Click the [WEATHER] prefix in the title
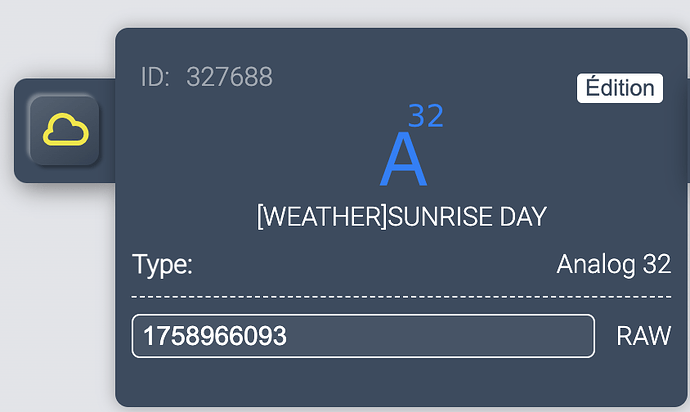690x412 pixels. pyautogui.click(x=322, y=217)
